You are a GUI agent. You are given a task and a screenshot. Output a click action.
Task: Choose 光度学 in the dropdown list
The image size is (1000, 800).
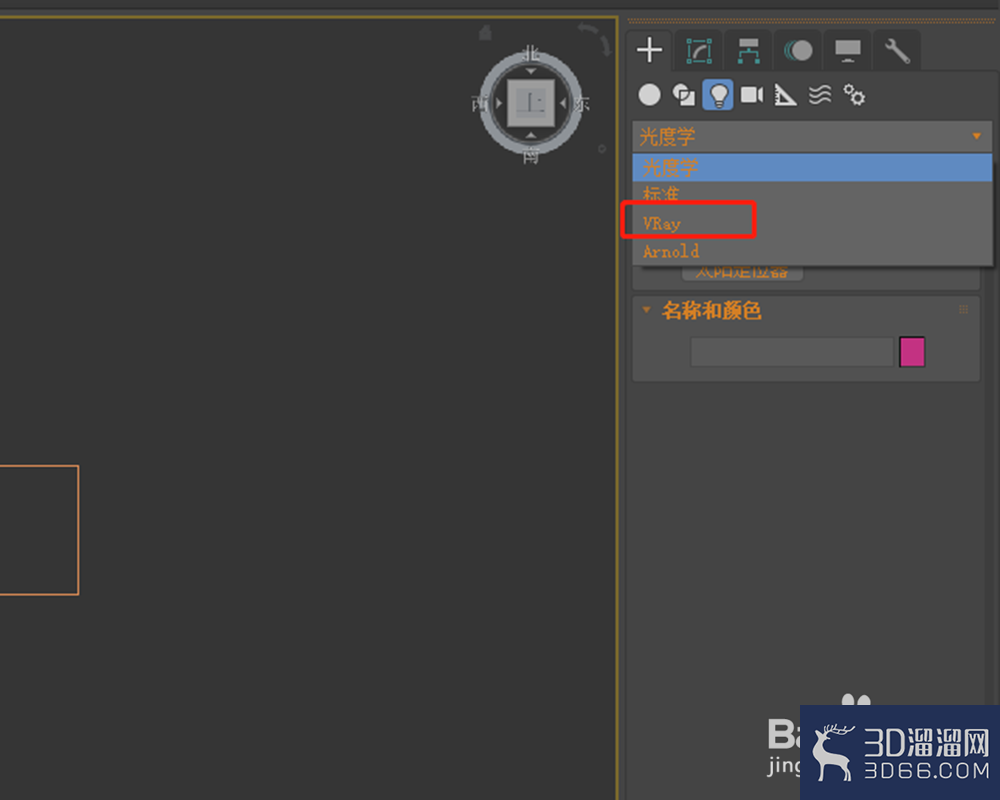[812, 167]
